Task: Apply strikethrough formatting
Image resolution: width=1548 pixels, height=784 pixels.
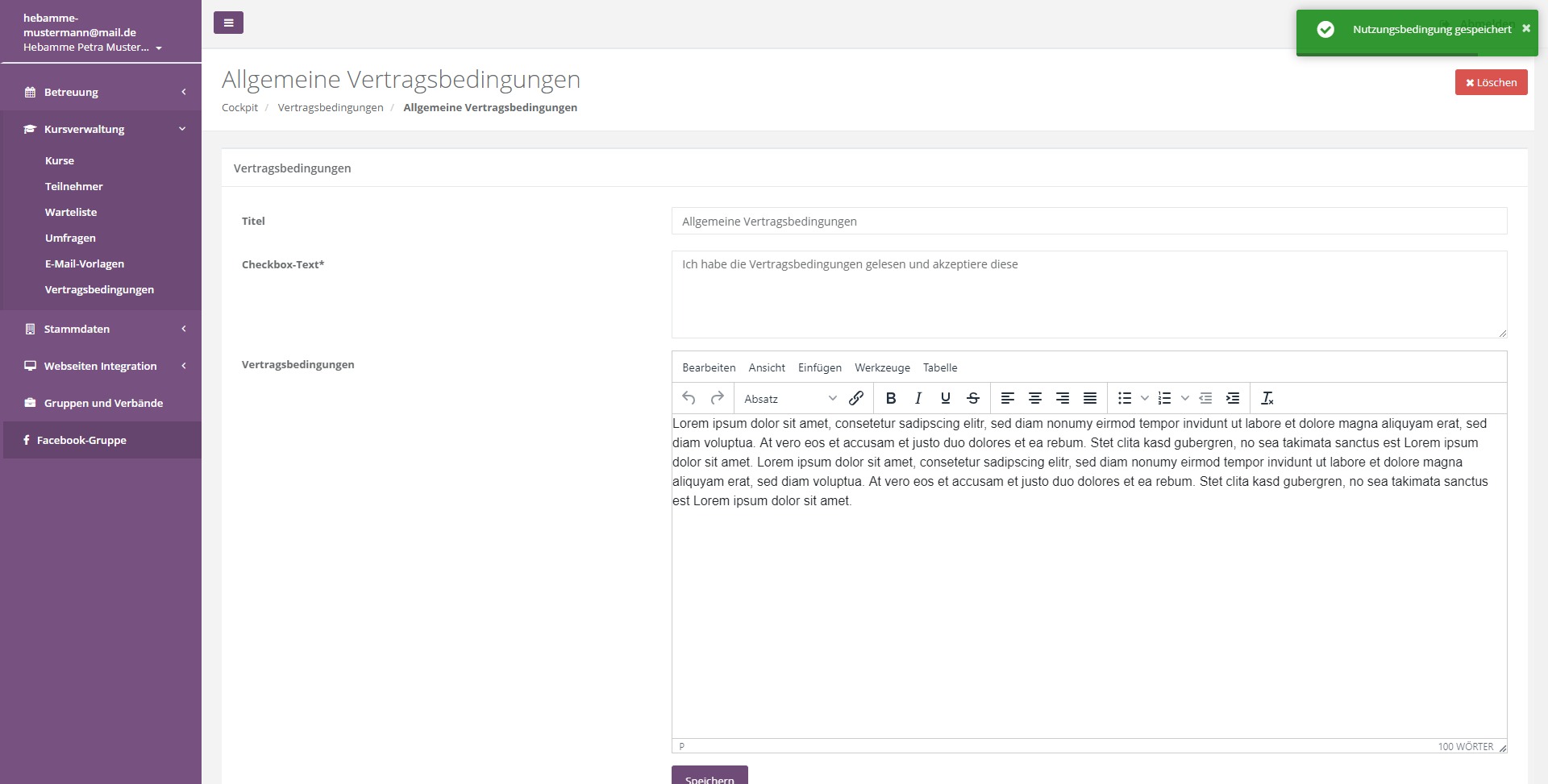Action: 973,398
